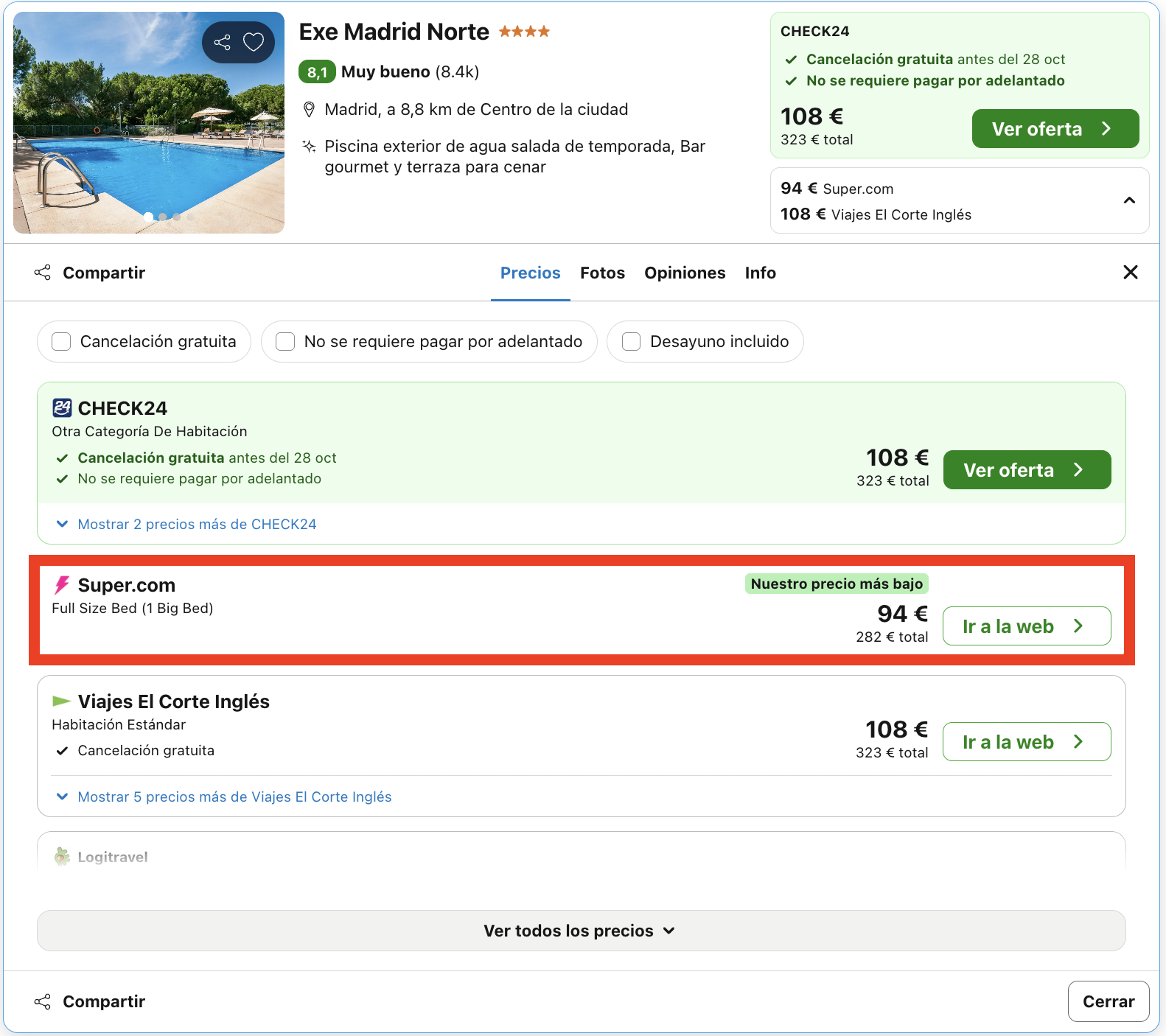The width and height of the screenshot is (1166, 1036).
Task: Expand Ver todos los precios
Action: pos(581,931)
